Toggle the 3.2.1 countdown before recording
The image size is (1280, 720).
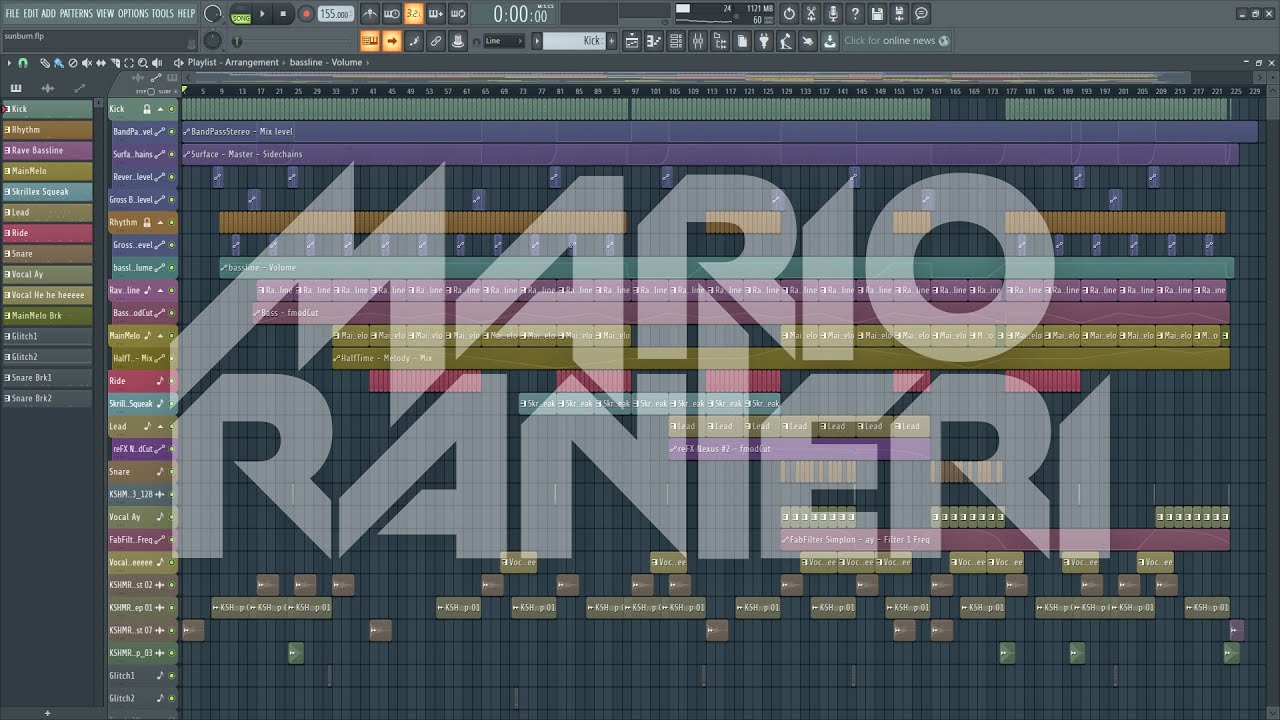(414, 14)
